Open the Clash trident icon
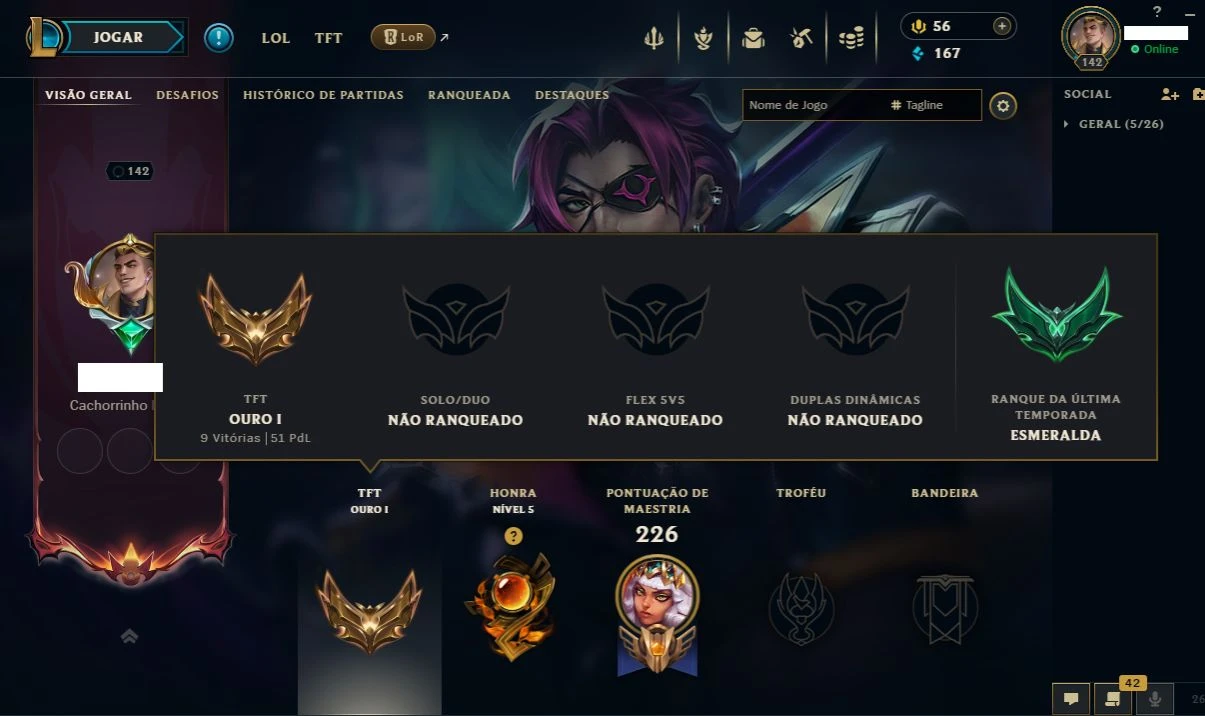Image resolution: width=1205 pixels, height=716 pixels. click(653, 39)
